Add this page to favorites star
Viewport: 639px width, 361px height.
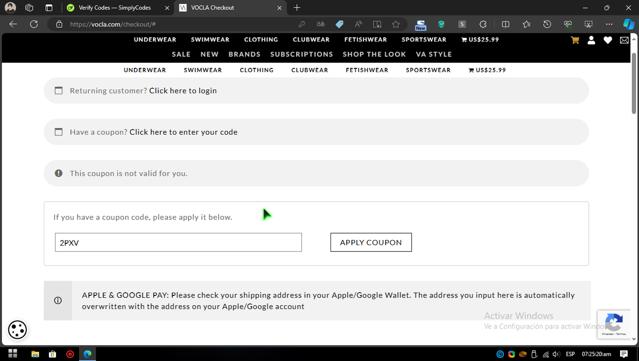tap(396, 24)
